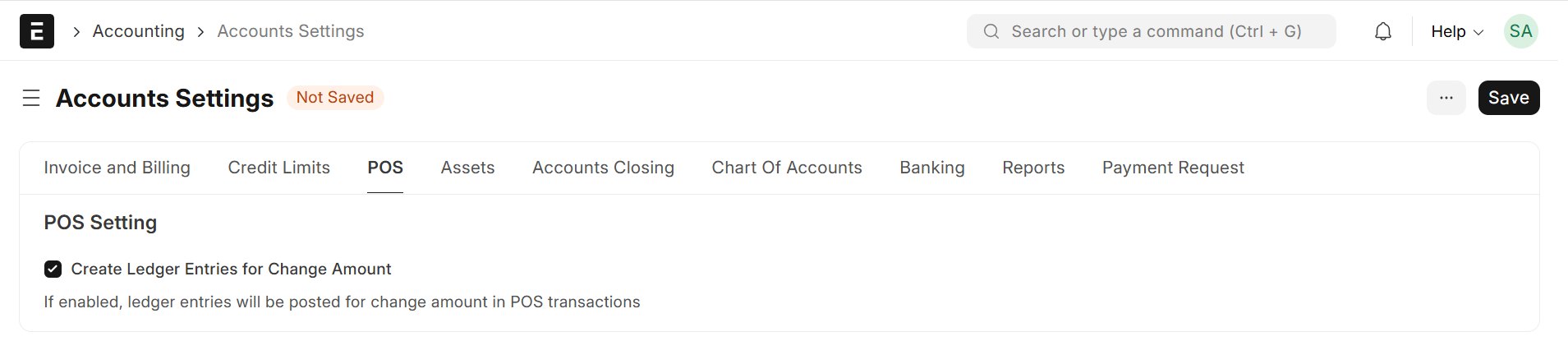Uncheck Create Ledger Entries for Change Amount

click(53, 269)
